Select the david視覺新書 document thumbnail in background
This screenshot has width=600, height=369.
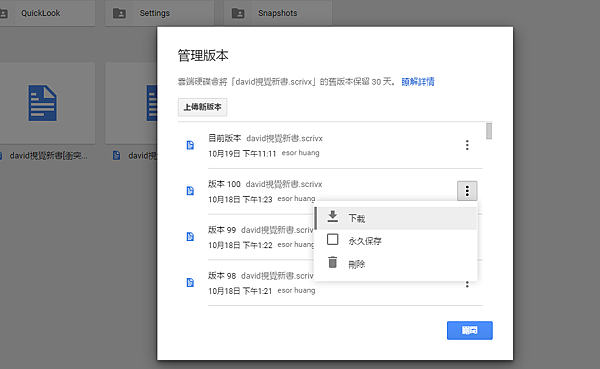42,103
